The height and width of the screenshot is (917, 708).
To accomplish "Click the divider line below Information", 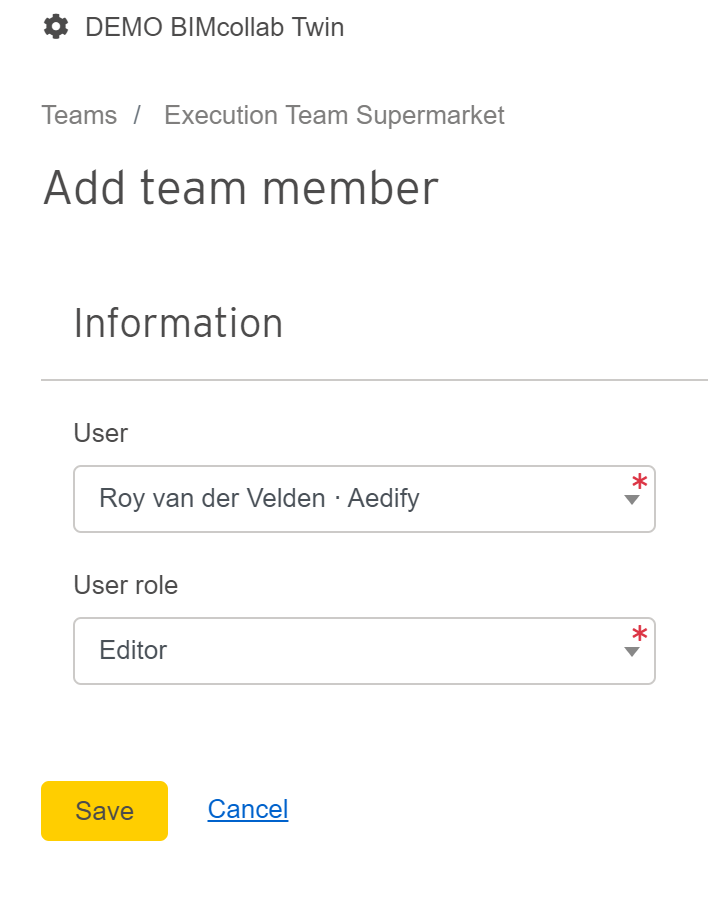I will (x=374, y=380).
